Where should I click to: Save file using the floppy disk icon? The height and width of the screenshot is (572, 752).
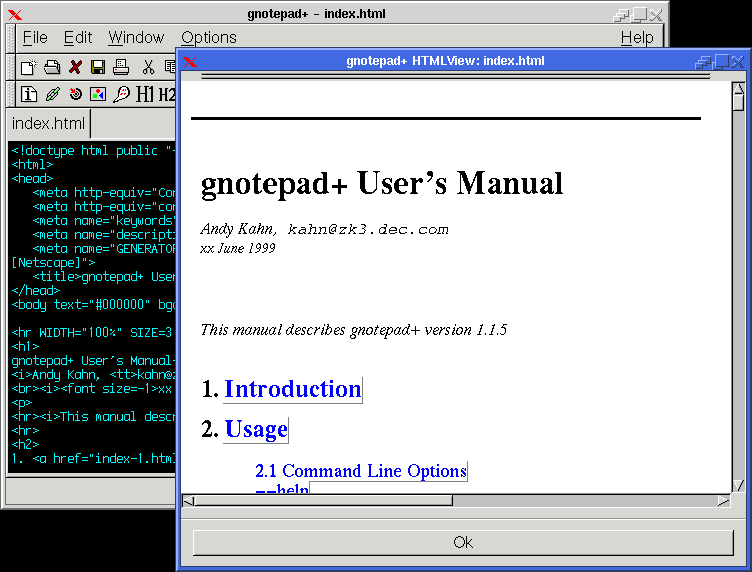(98, 67)
